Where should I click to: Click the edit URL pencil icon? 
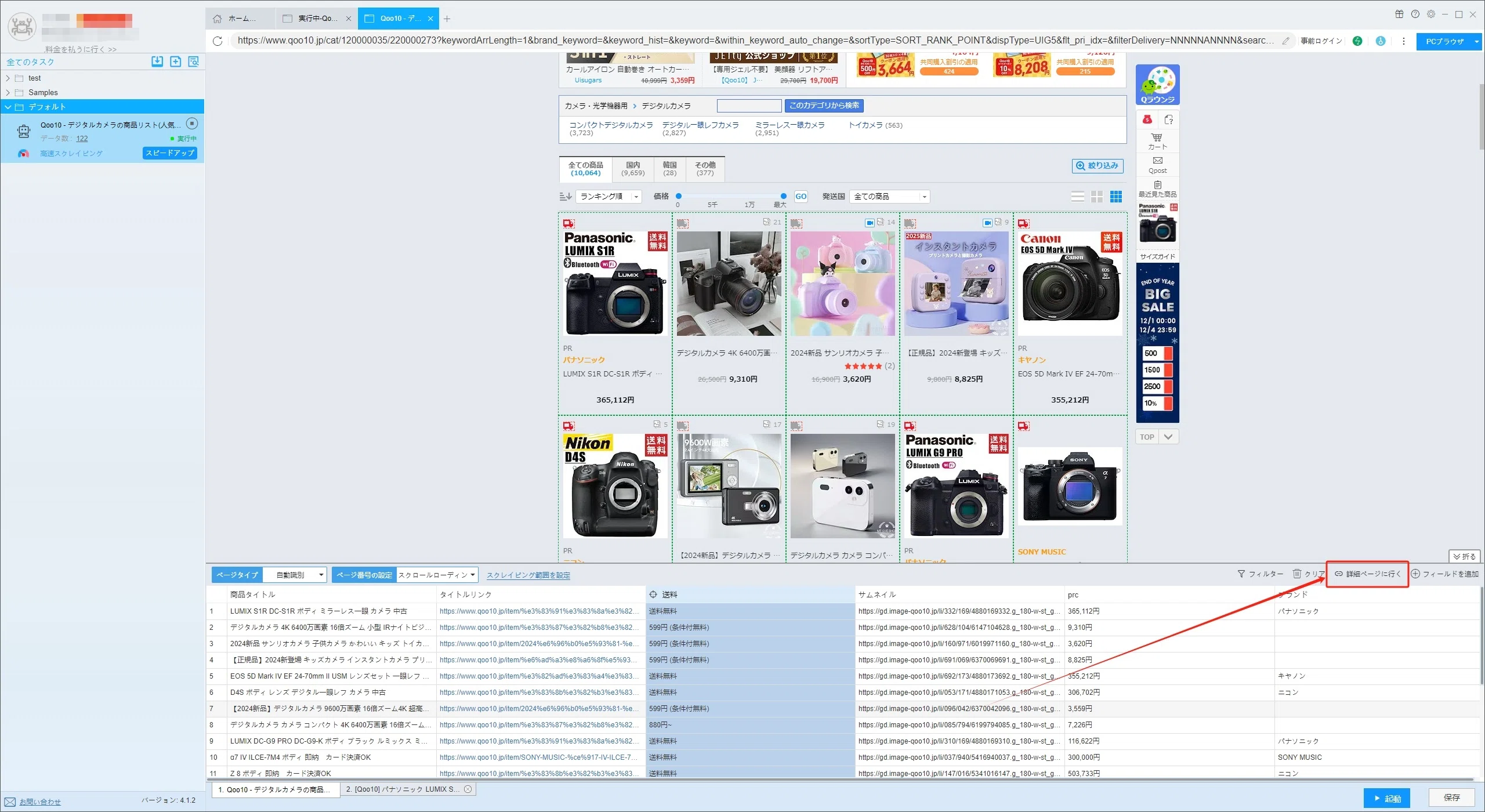point(1285,41)
